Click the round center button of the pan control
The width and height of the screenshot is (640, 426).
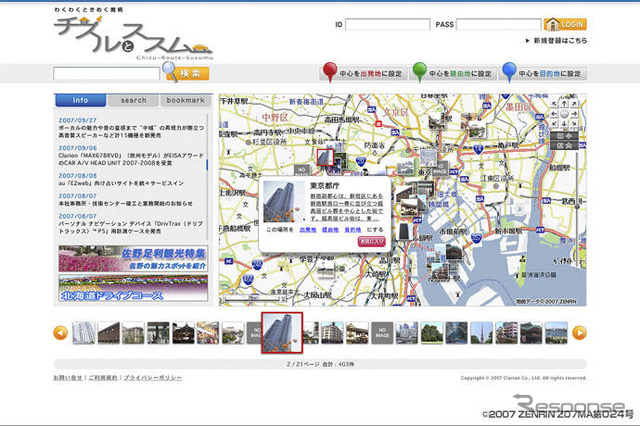pos(564,114)
